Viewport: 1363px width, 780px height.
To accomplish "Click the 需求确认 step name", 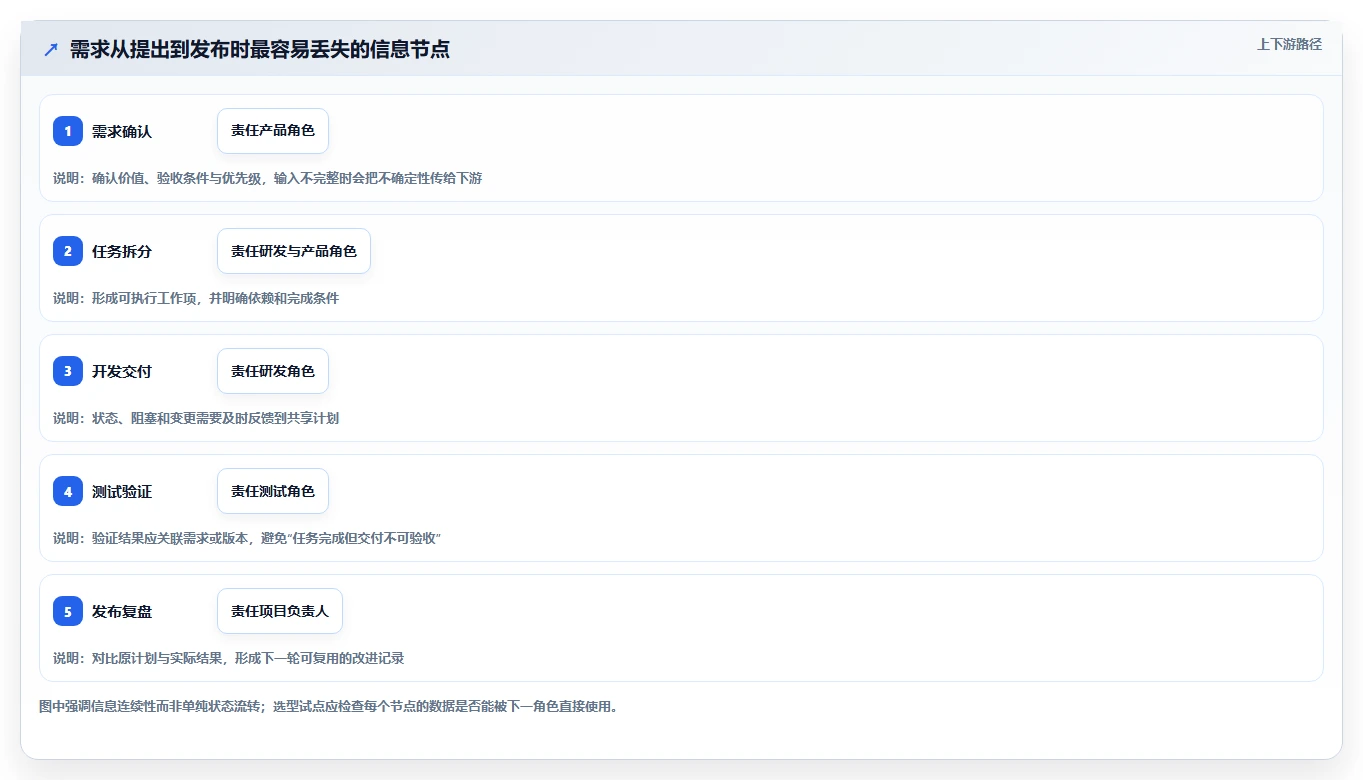I will (122, 131).
